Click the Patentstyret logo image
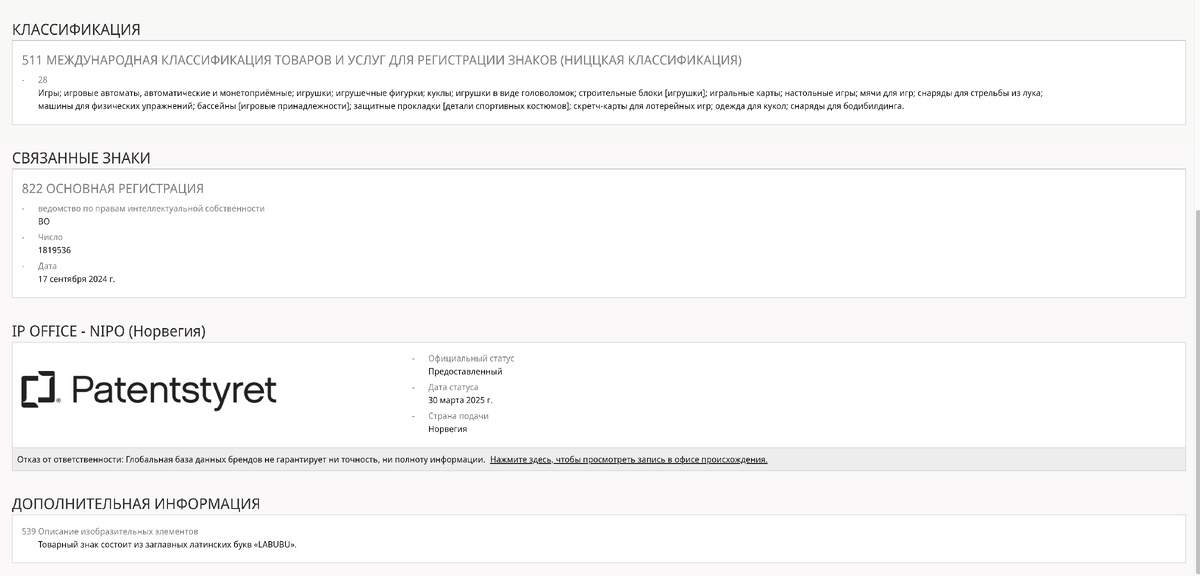The width and height of the screenshot is (1200, 576). click(x=149, y=391)
